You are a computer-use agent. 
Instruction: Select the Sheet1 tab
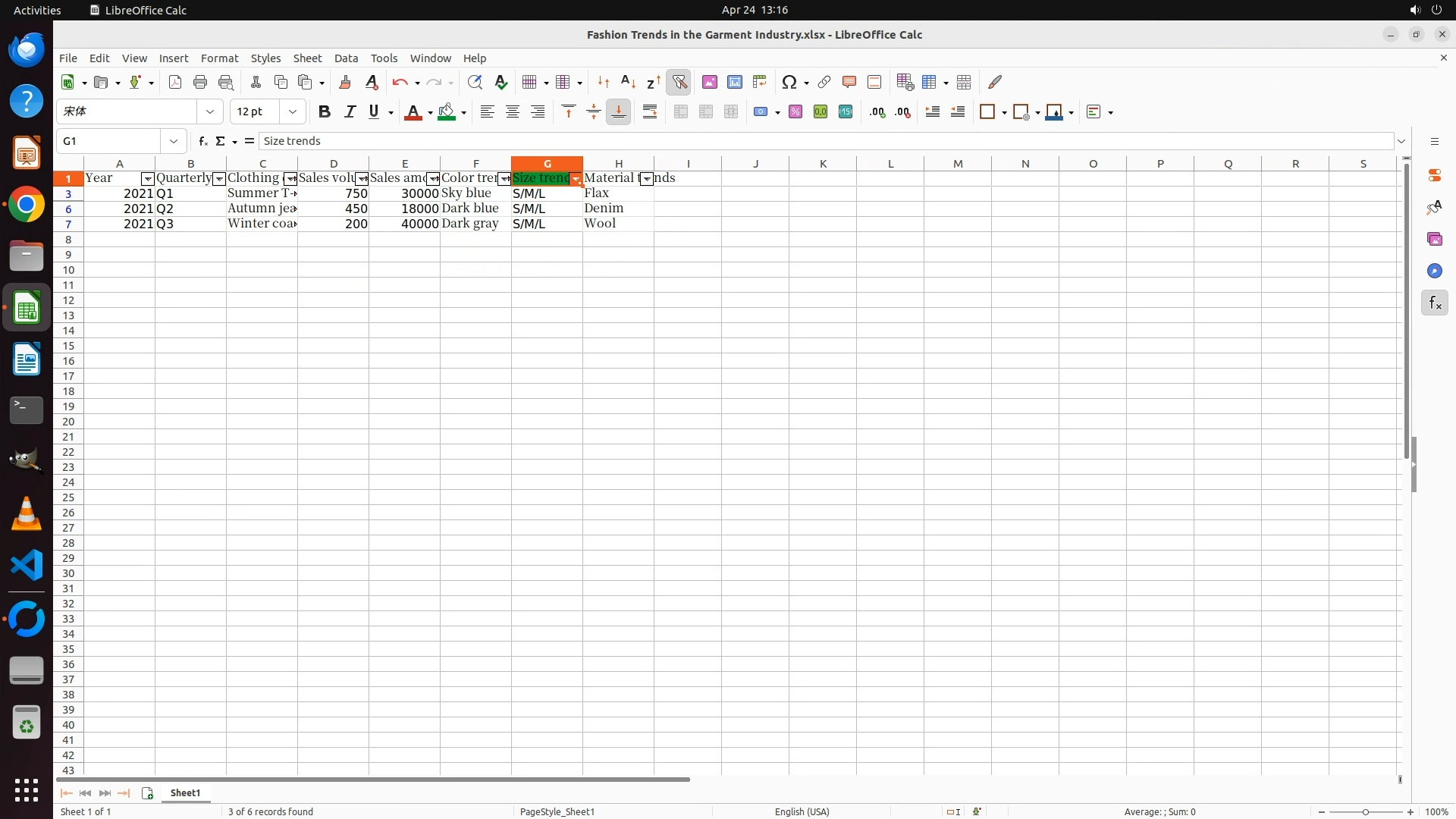185,792
